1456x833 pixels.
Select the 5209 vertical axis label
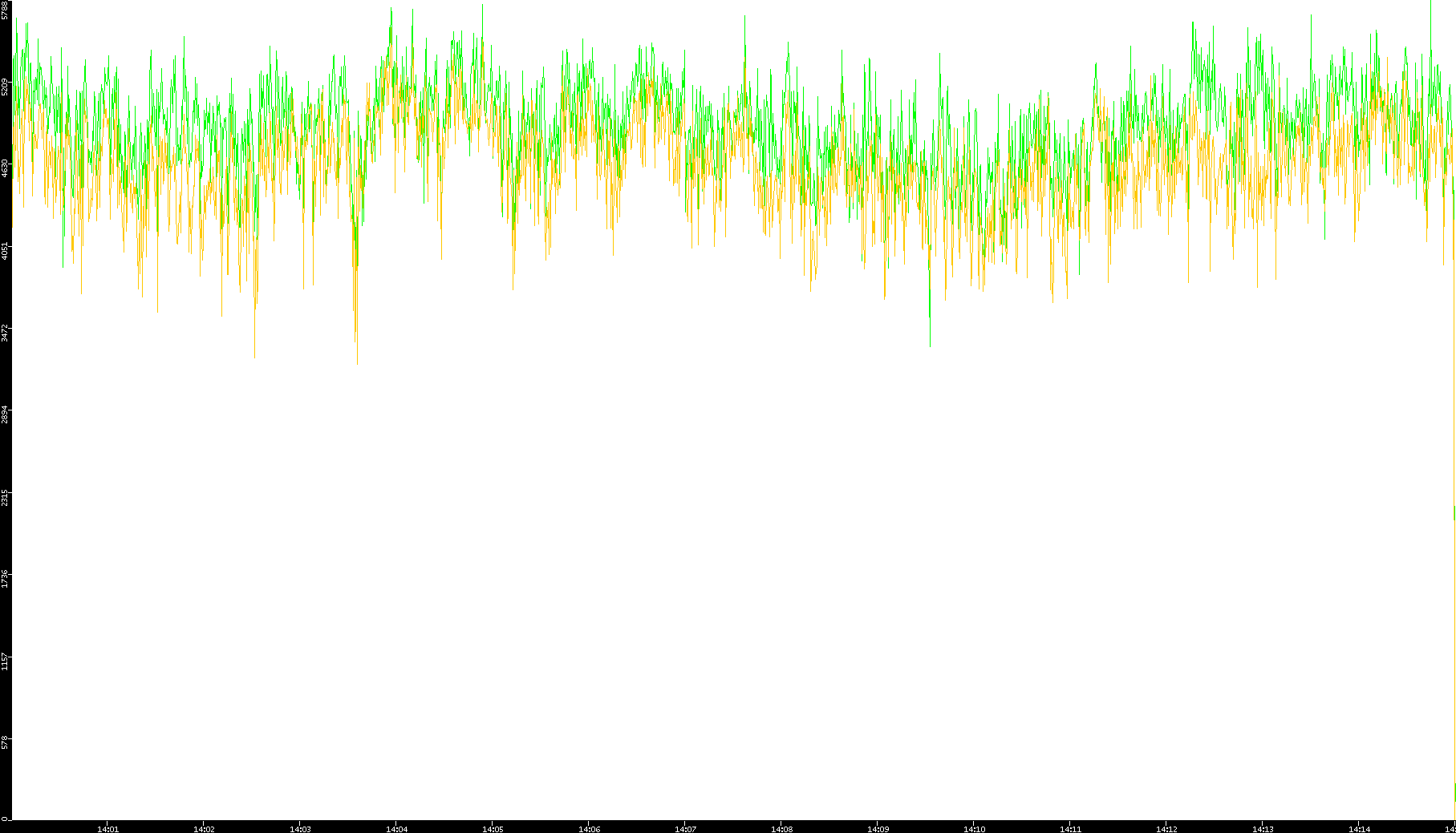coord(5,87)
